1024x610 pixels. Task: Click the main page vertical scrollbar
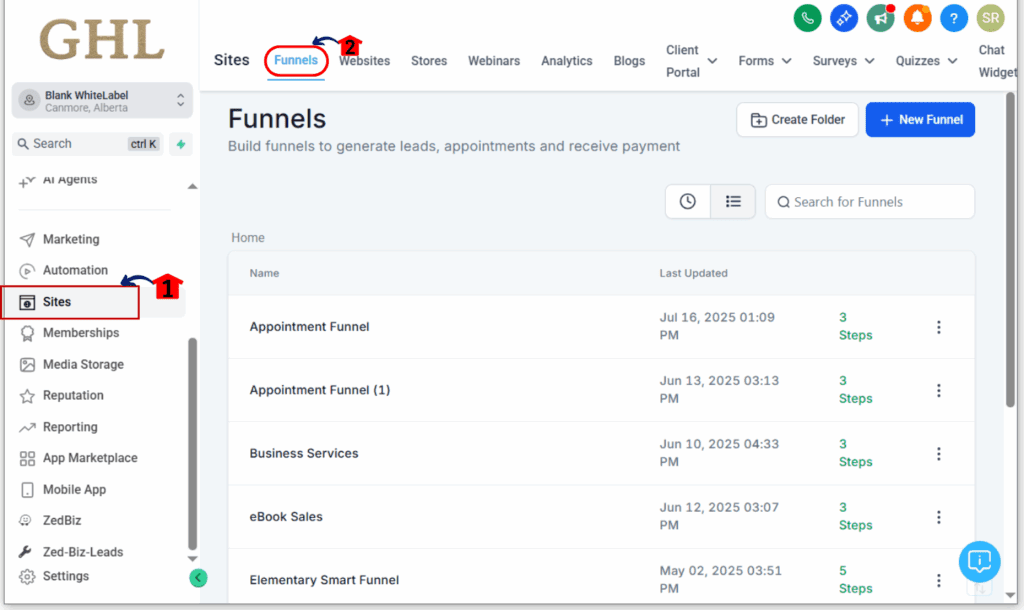point(1010,249)
